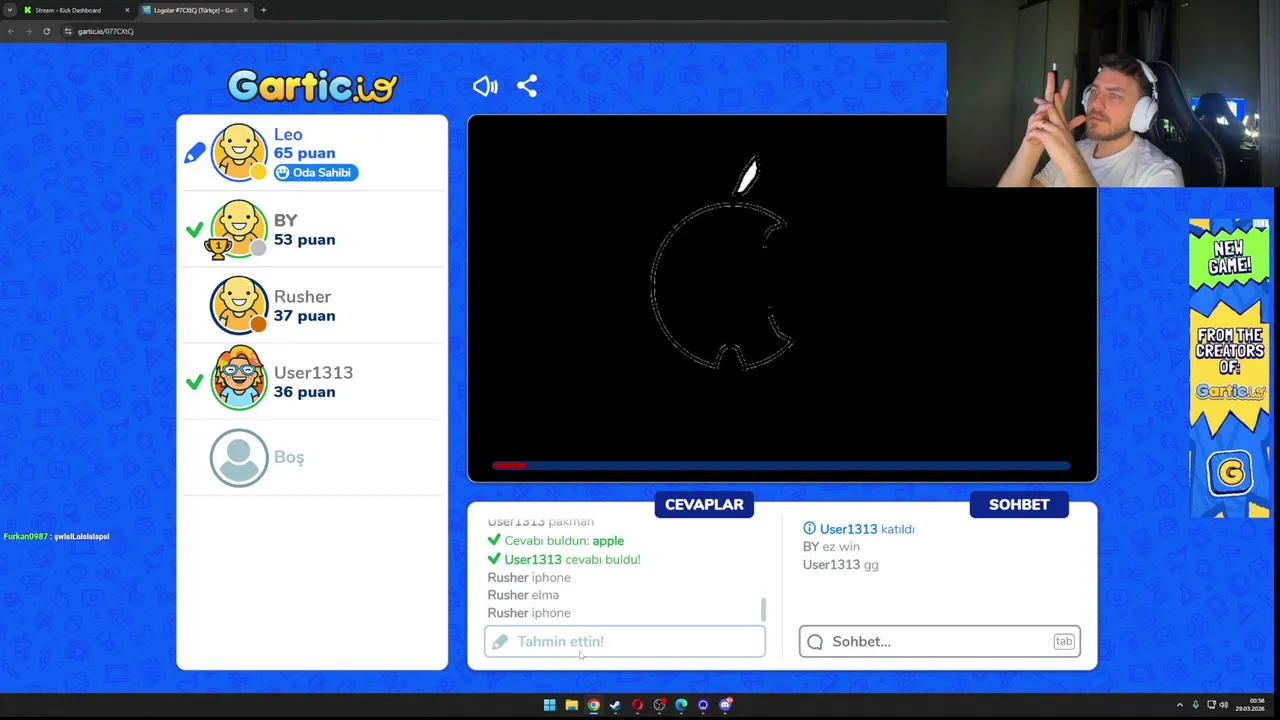Open the tab search dropdown in Chrome
This screenshot has width=1280, height=720.
9,10
